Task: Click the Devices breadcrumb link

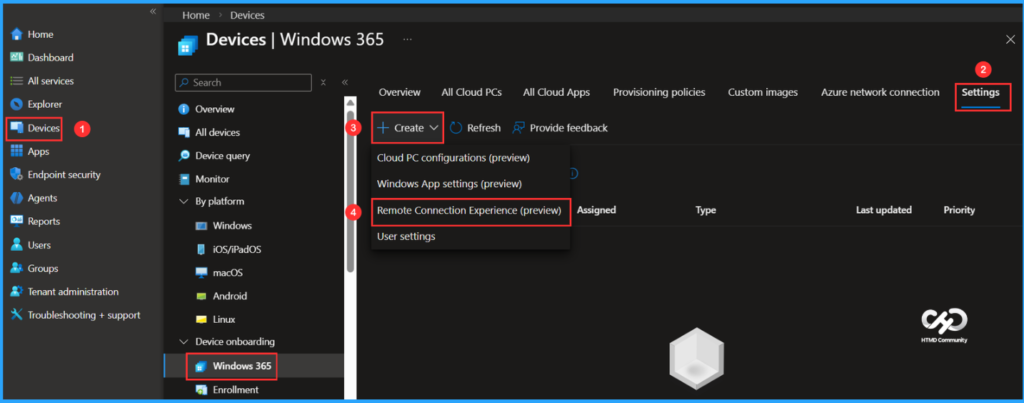Action: pos(248,15)
